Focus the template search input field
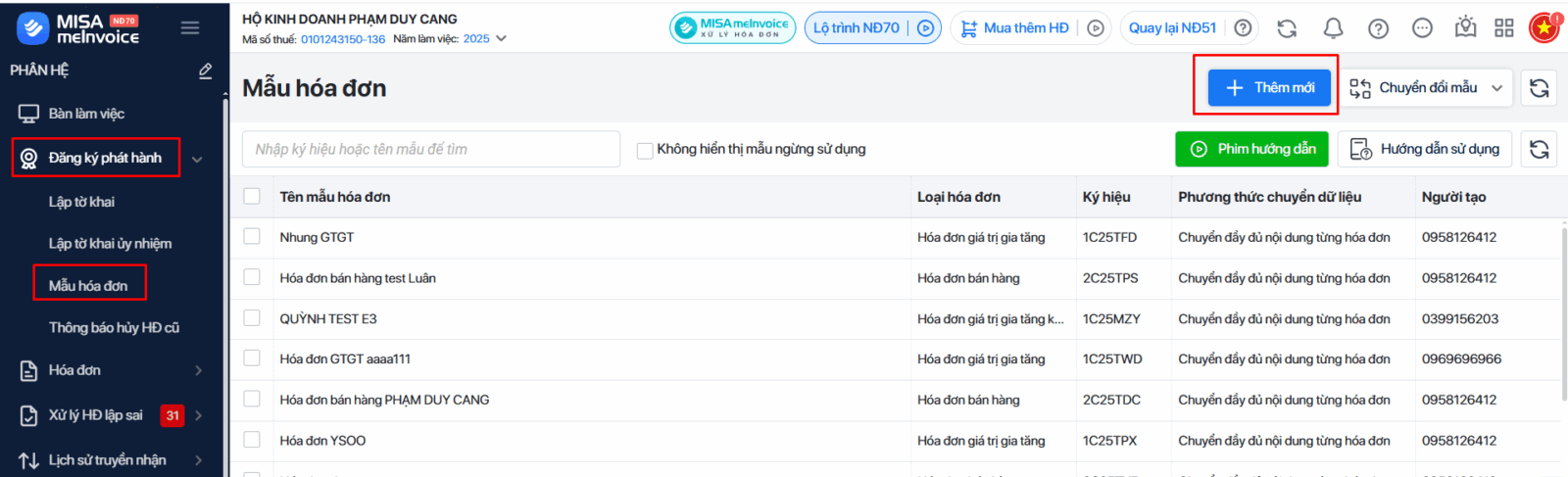This screenshot has height=477, width=1568. [x=430, y=149]
